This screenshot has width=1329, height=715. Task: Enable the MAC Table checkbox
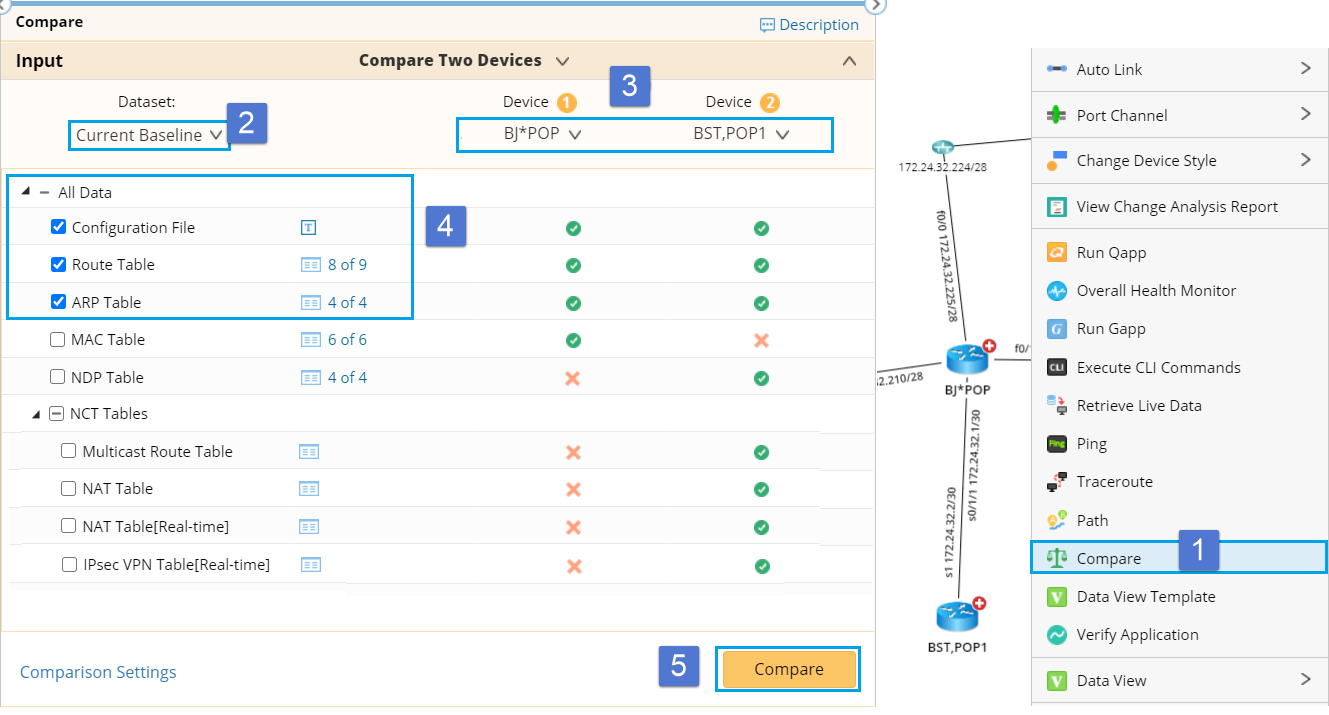click(58, 340)
